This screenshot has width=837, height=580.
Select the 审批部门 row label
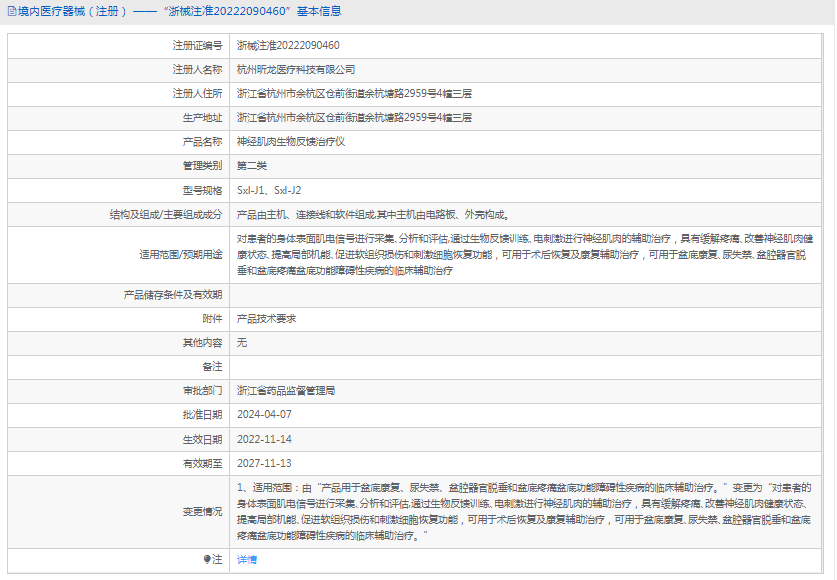(202, 391)
